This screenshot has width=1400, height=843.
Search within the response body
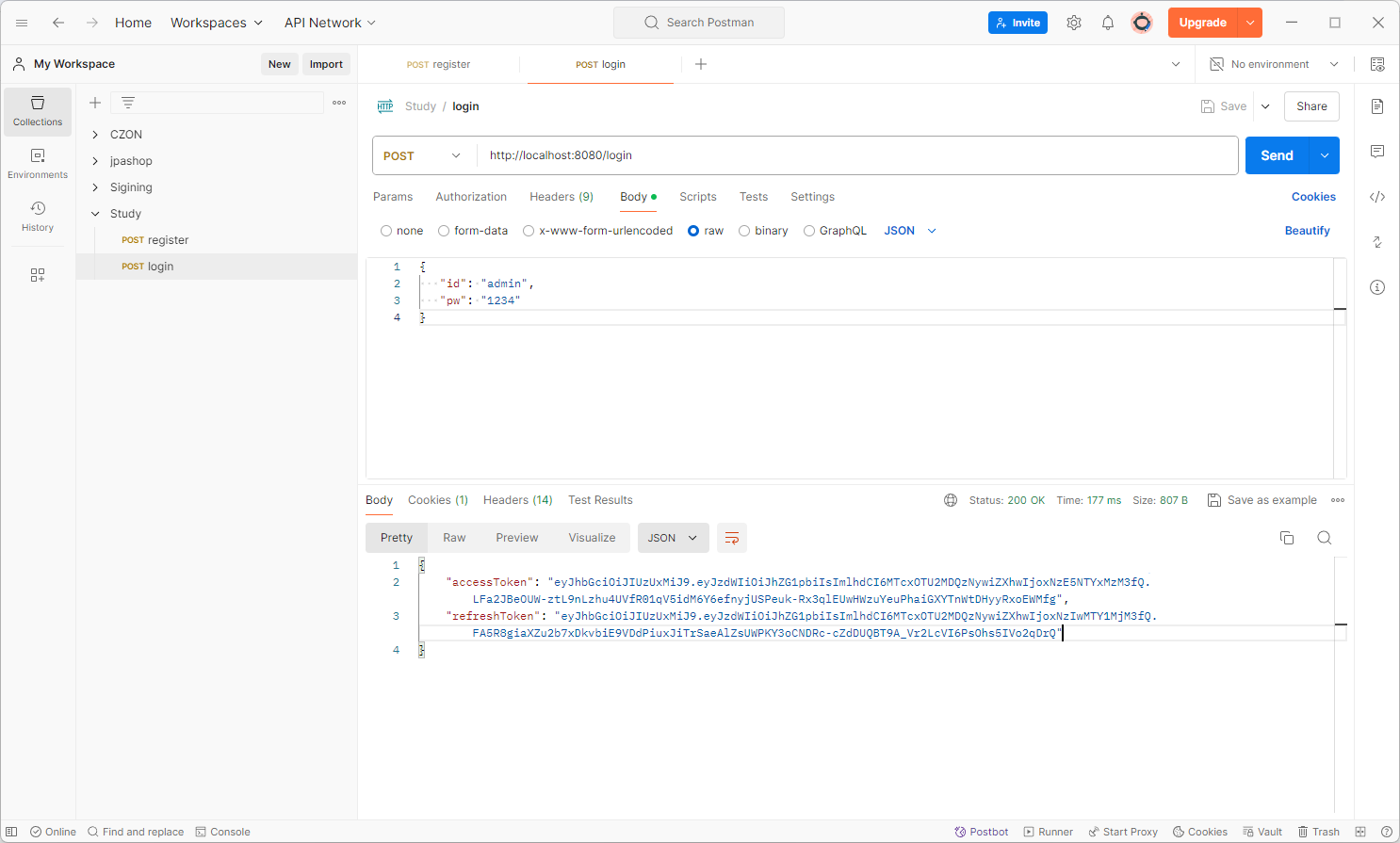(x=1325, y=538)
